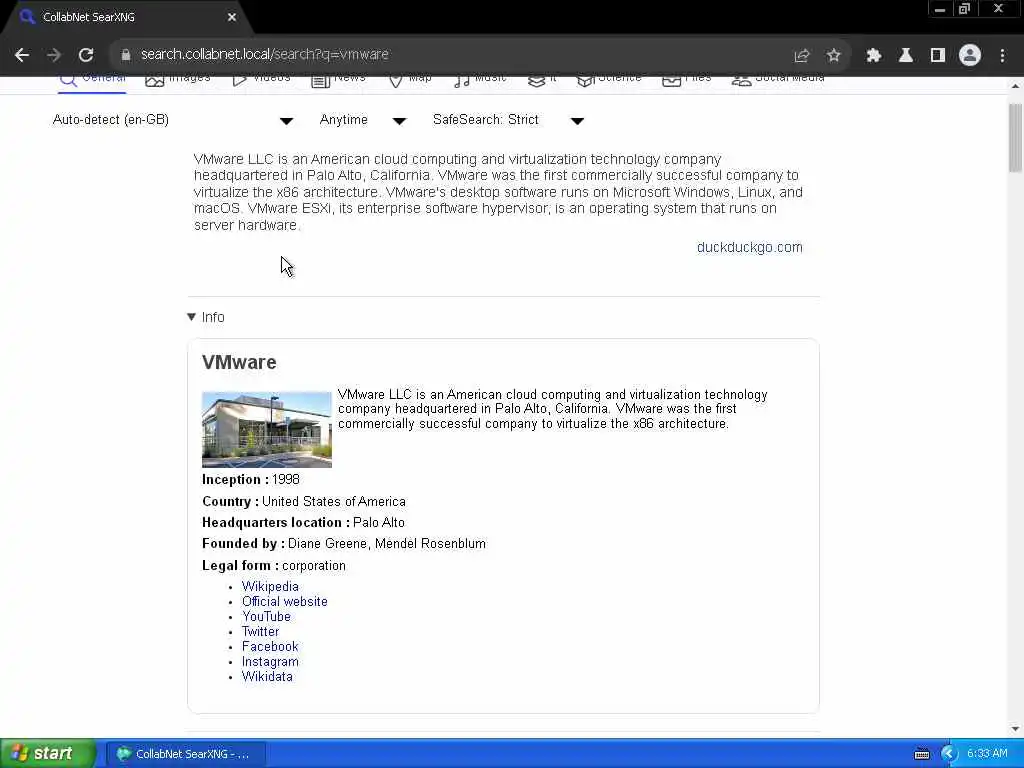This screenshot has height=768, width=1024.
Task: Switch to the Science search category
Action: 609,79
